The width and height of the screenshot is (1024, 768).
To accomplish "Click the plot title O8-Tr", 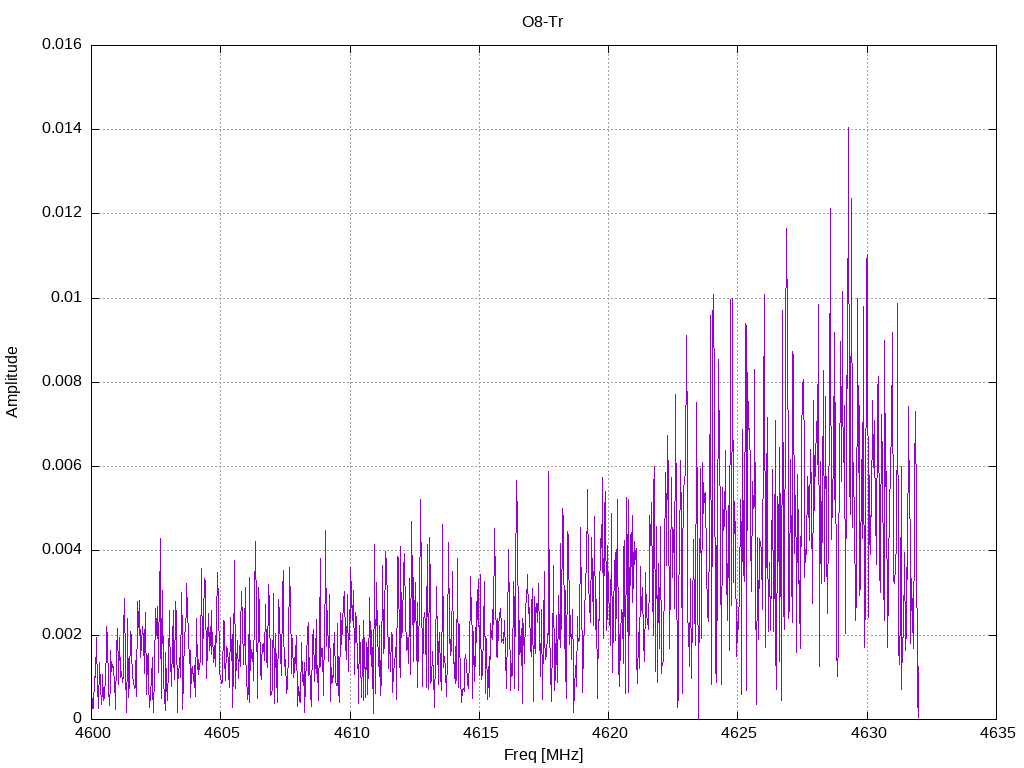I will (x=543, y=22).
